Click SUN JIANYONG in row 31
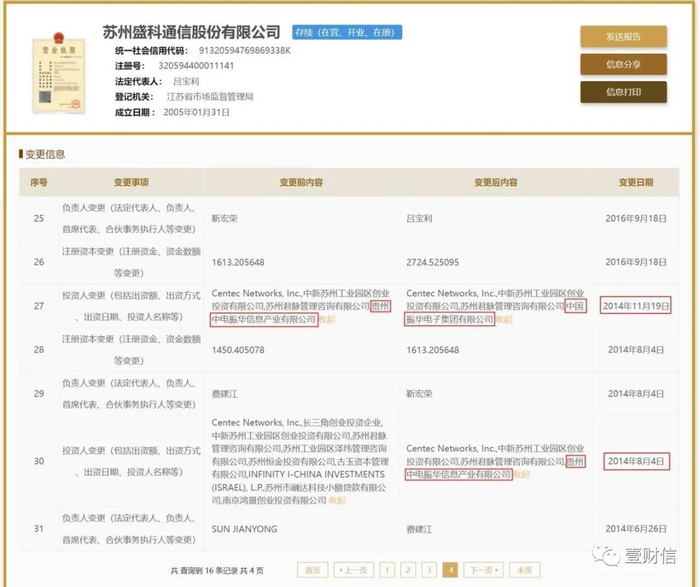 [244, 529]
